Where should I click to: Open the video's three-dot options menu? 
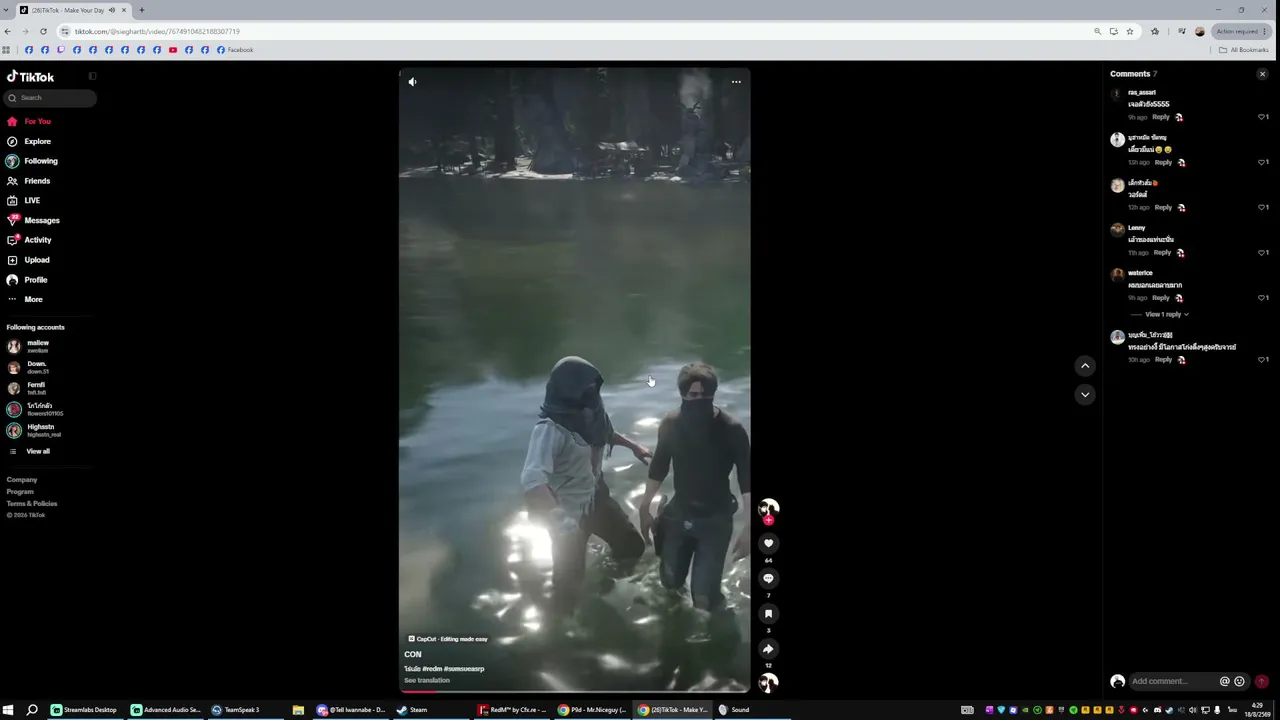736,82
